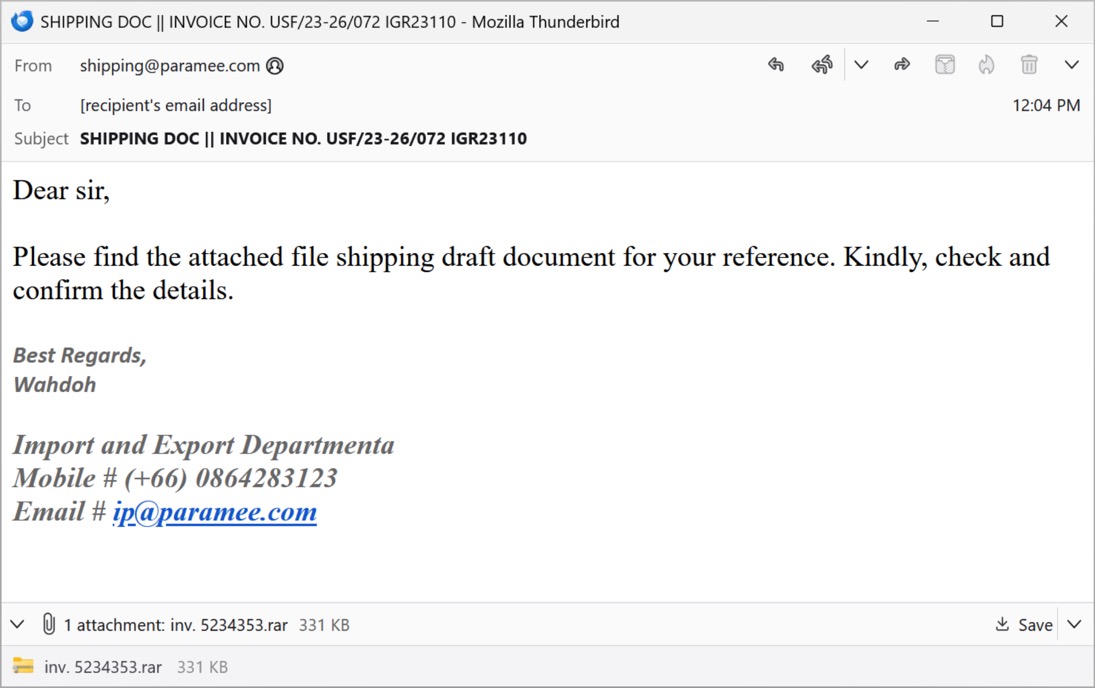Forward this message

[x=902, y=65]
